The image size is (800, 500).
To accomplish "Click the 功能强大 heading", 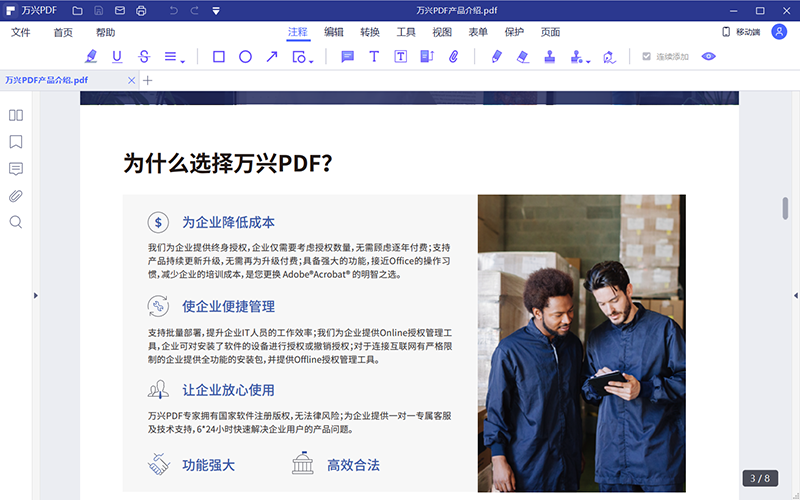I will click(x=209, y=465).
